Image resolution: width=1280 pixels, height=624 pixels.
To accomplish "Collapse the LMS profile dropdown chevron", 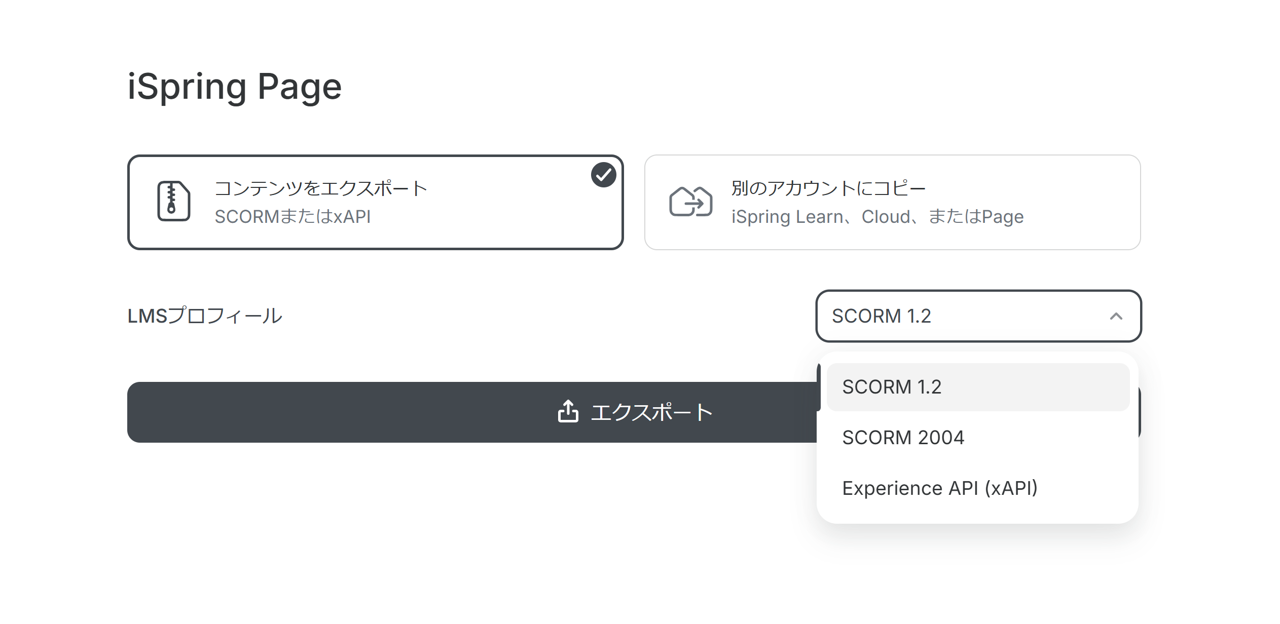I will pyautogui.click(x=1116, y=316).
